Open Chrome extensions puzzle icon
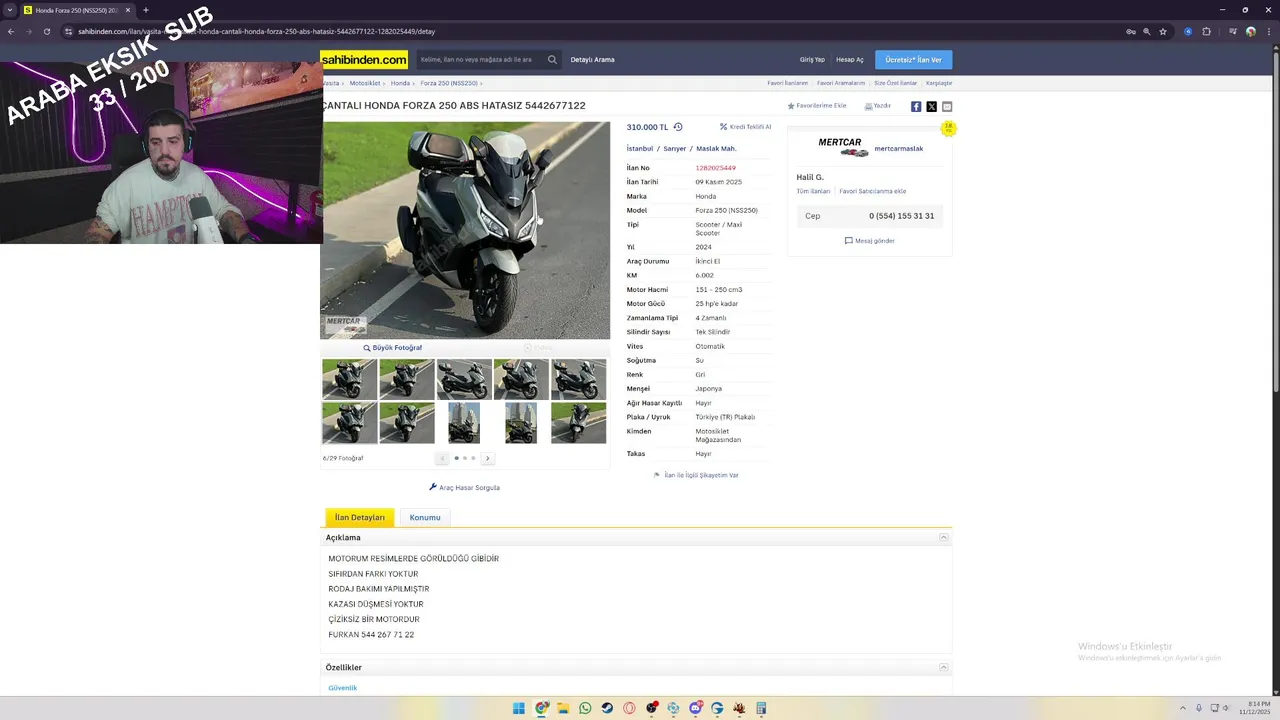The width and height of the screenshot is (1280, 720). coord(1206,31)
